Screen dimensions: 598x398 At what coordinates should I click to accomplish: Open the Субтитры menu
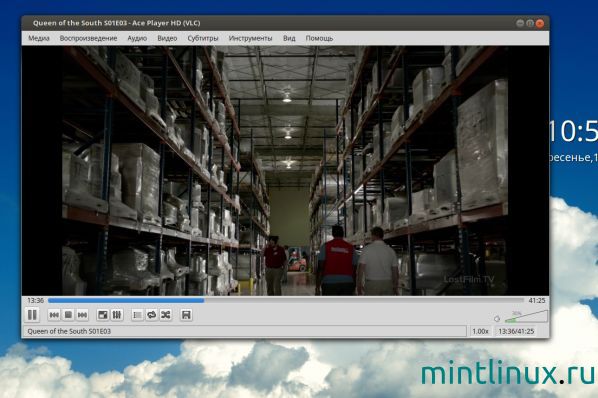pos(203,38)
